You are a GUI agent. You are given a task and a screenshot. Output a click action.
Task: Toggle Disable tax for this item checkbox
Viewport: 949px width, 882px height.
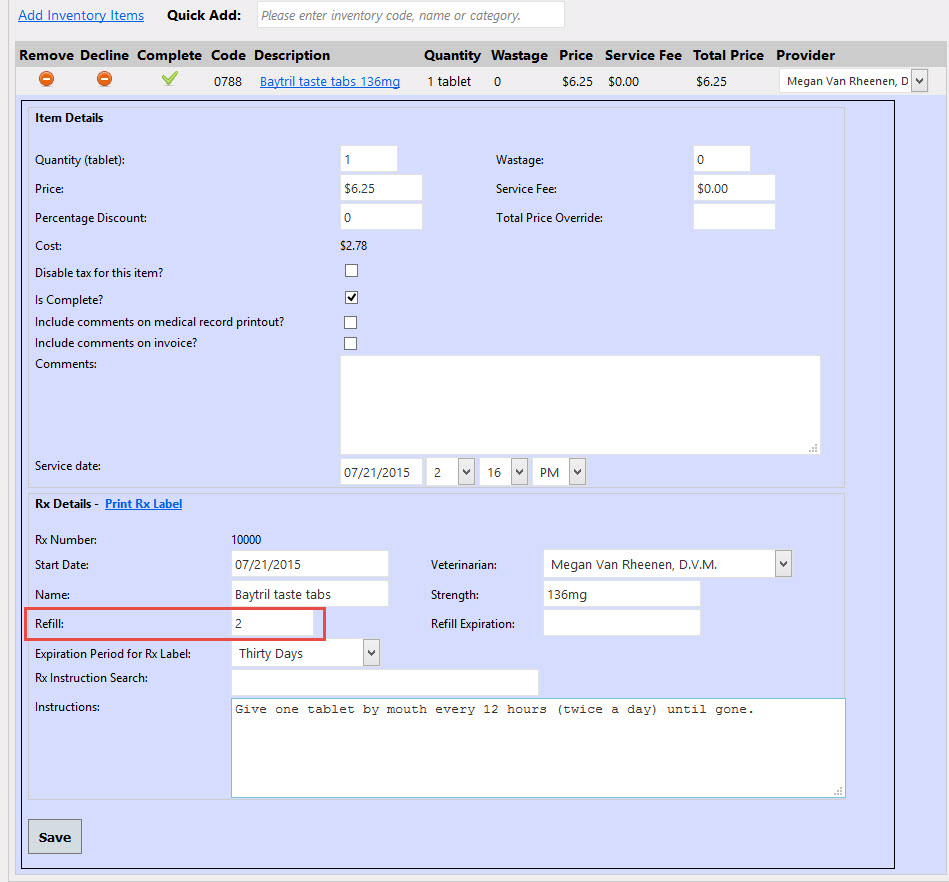tap(351, 271)
